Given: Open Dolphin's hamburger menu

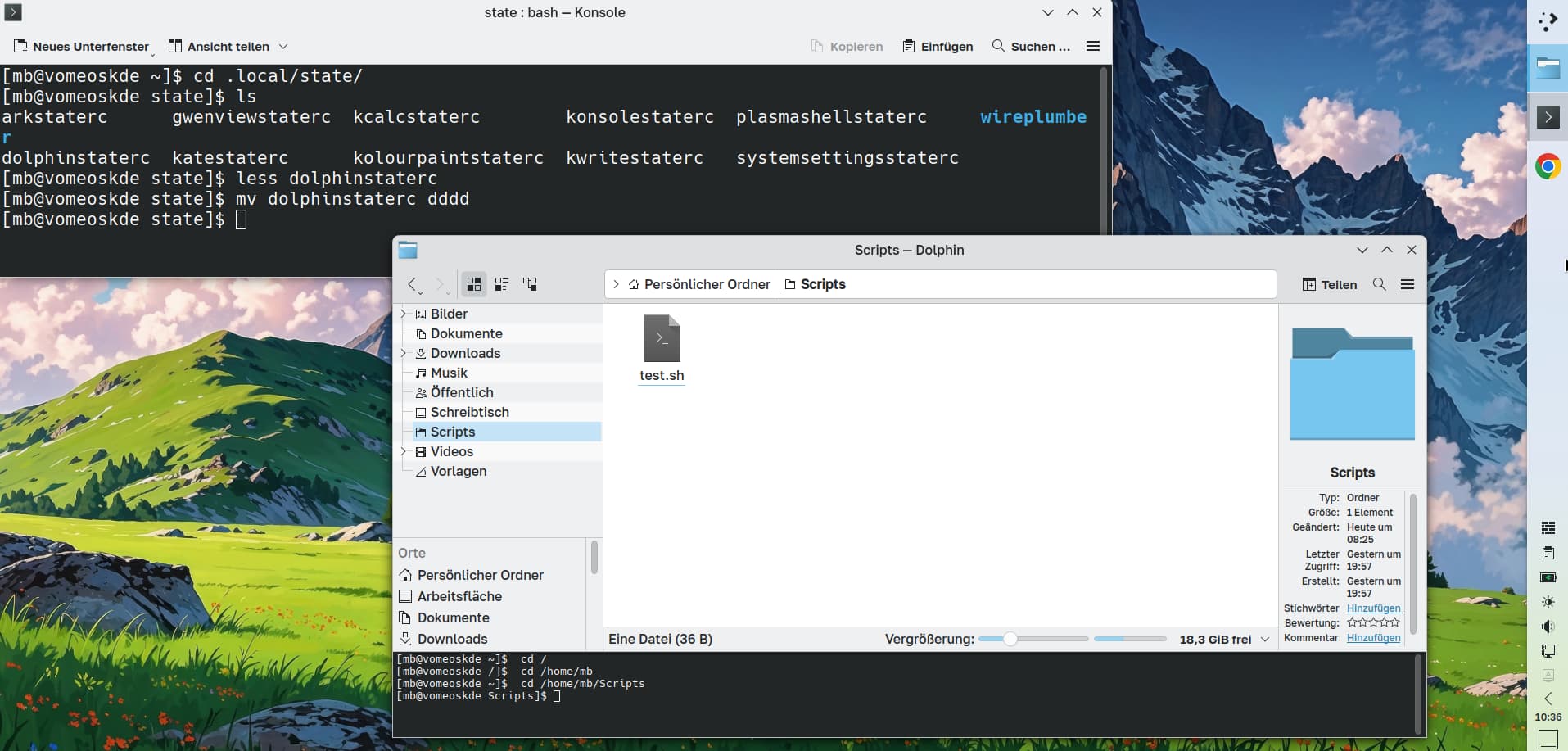Looking at the screenshot, I should [1408, 284].
